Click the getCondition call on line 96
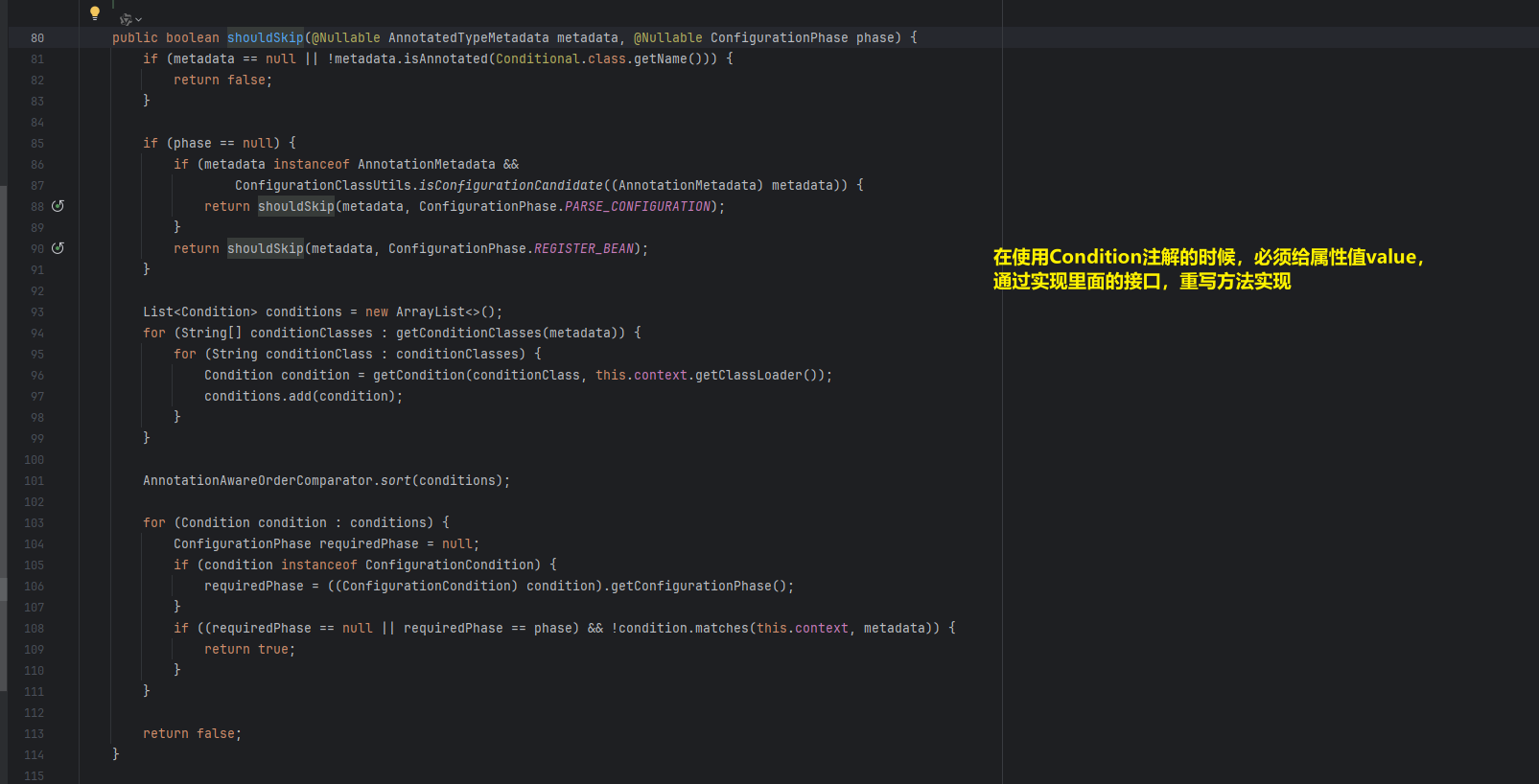Image resolution: width=1539 pixels, height=784 pixels. point(419,375)
